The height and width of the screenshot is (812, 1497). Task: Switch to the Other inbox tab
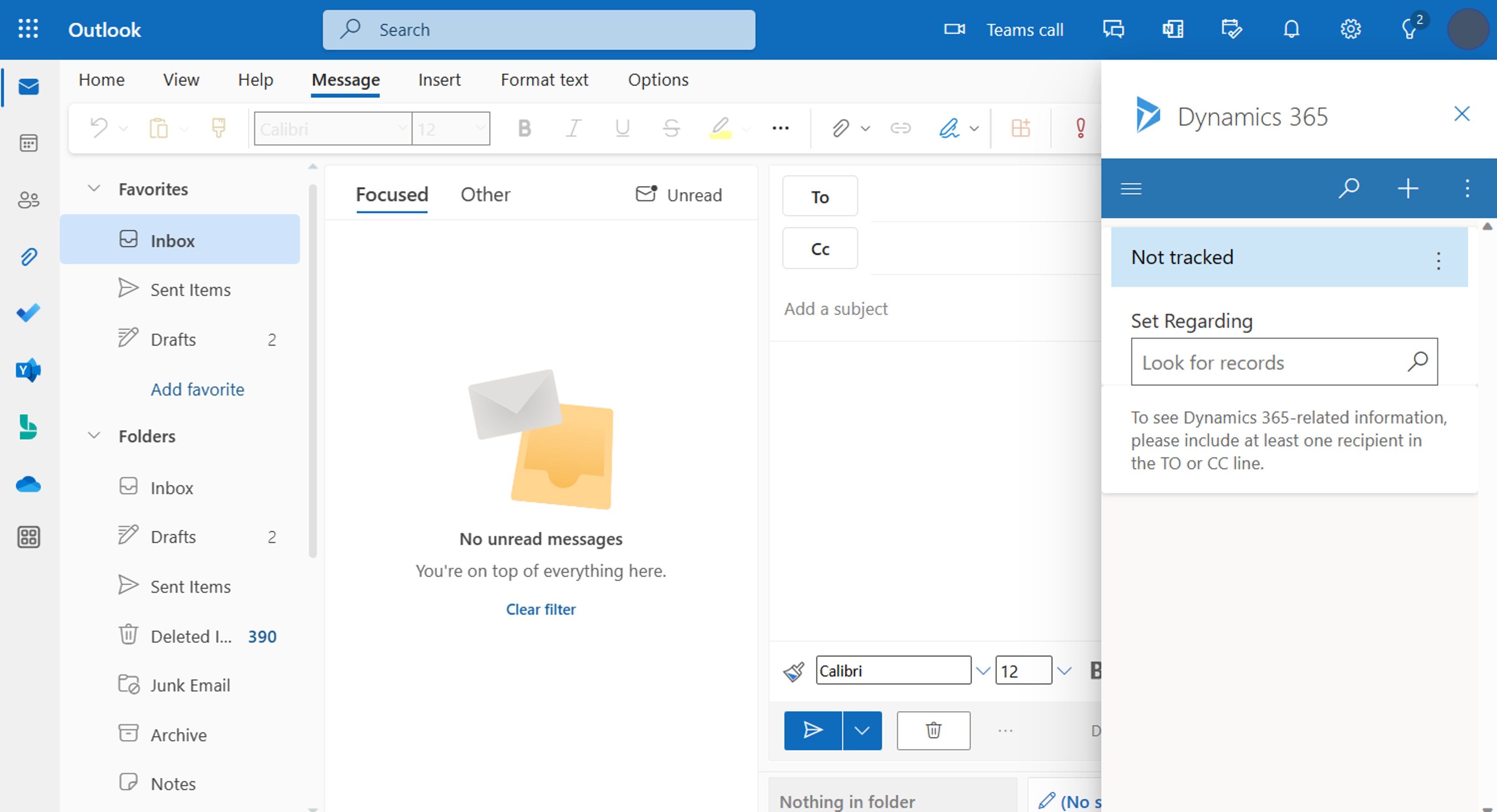tap(485, 195)
